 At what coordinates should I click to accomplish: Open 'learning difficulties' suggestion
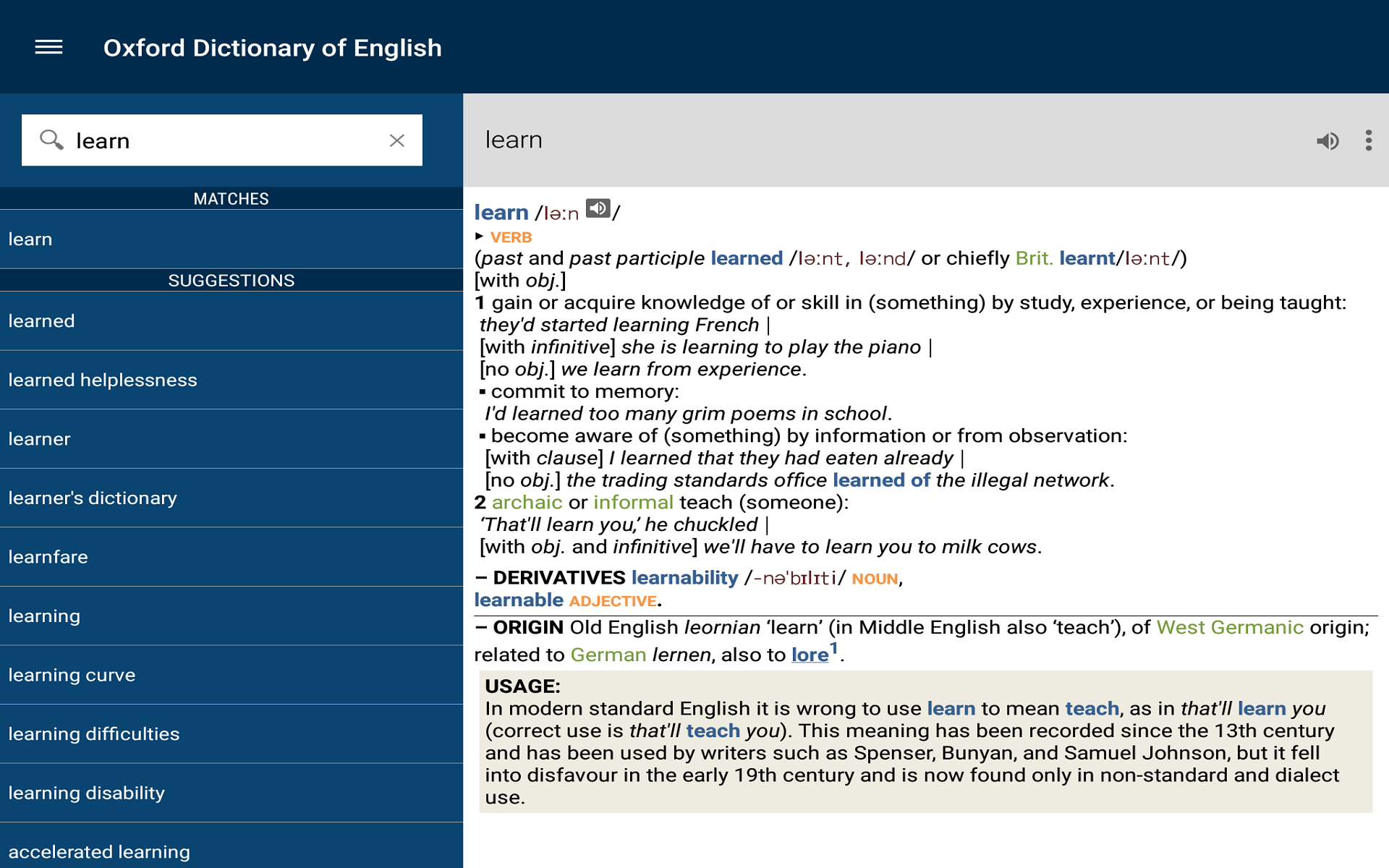click(231, 734)
